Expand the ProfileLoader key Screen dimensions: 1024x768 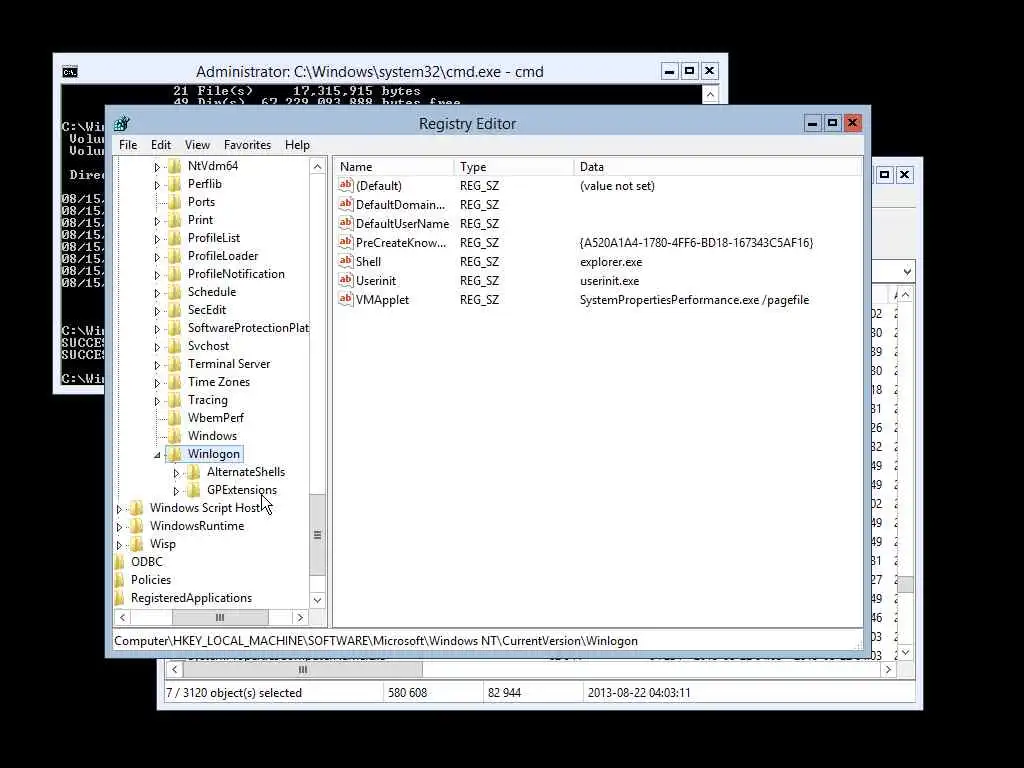pyautogui.click(x=157, y=257)
